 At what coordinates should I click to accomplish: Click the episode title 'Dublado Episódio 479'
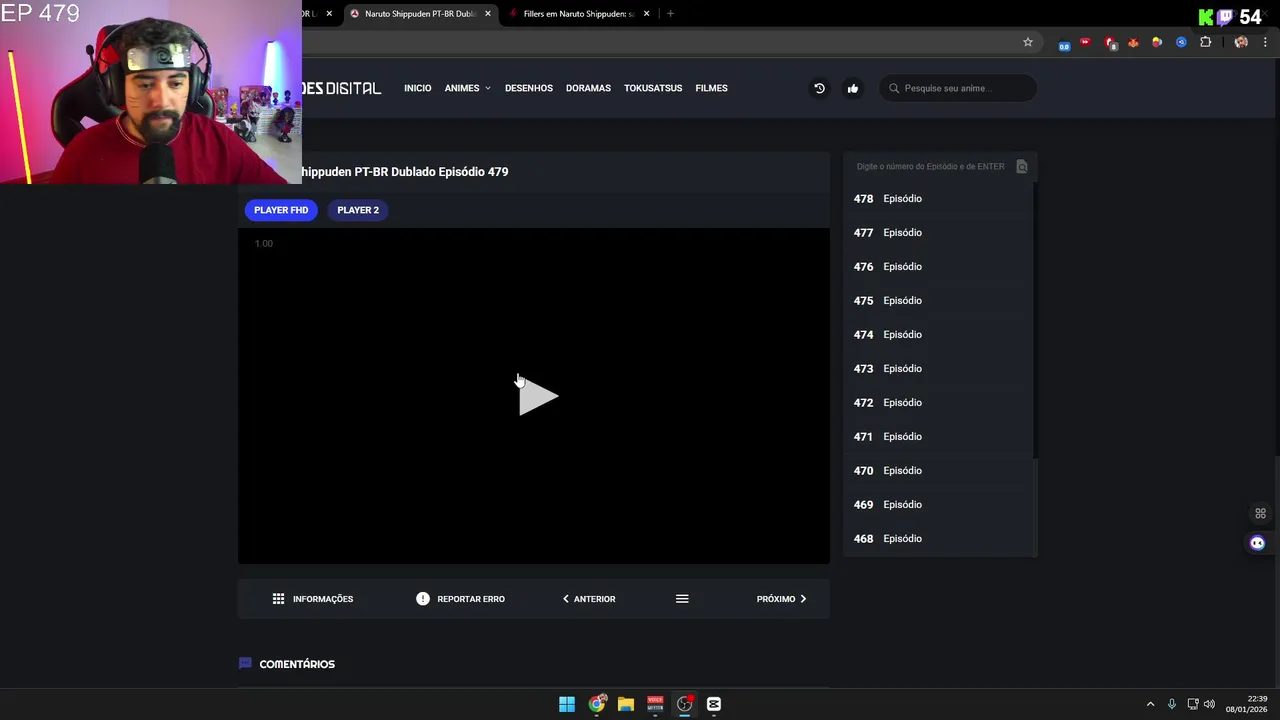[x=449, y=172]
